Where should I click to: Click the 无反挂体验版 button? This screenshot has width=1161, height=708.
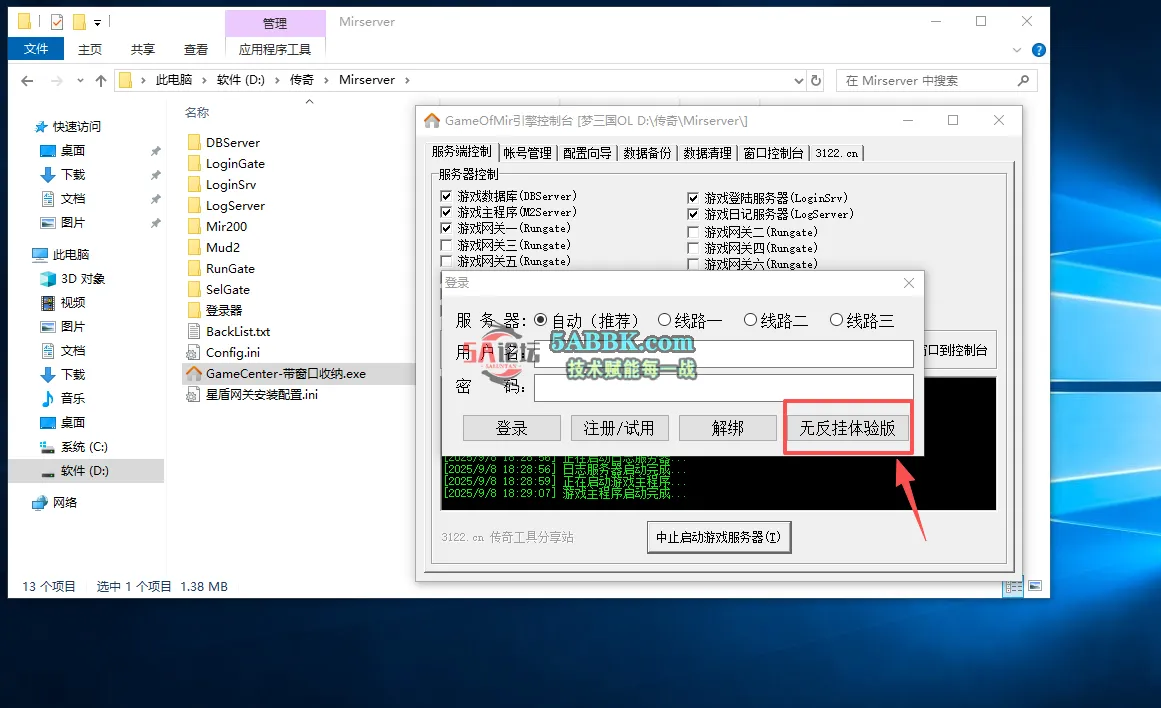[x=848, y=428]
